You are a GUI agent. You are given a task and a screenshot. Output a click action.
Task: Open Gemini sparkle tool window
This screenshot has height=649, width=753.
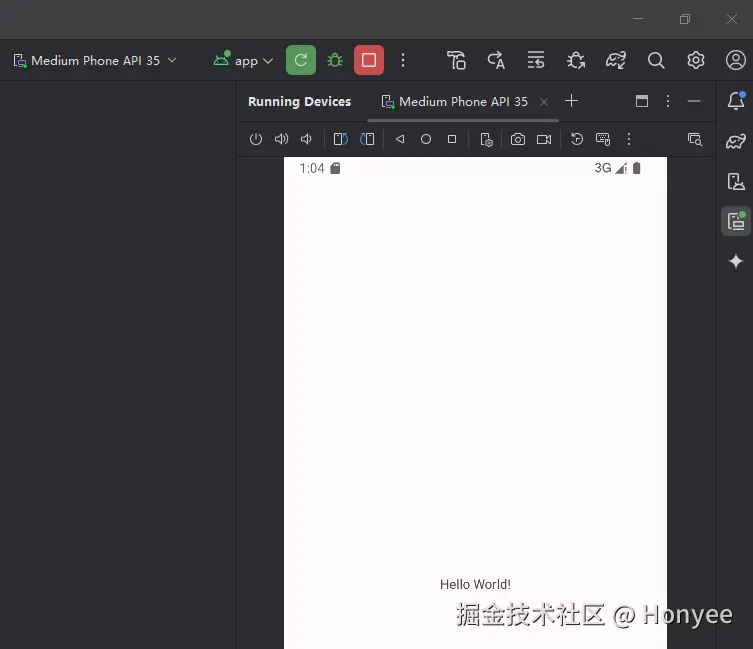736,261
